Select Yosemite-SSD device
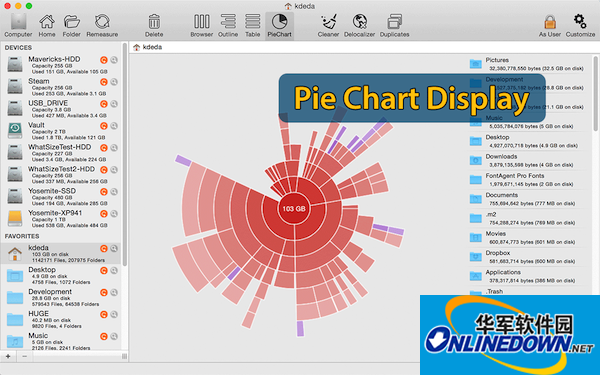Screen dimensions: 600x375 61,196
